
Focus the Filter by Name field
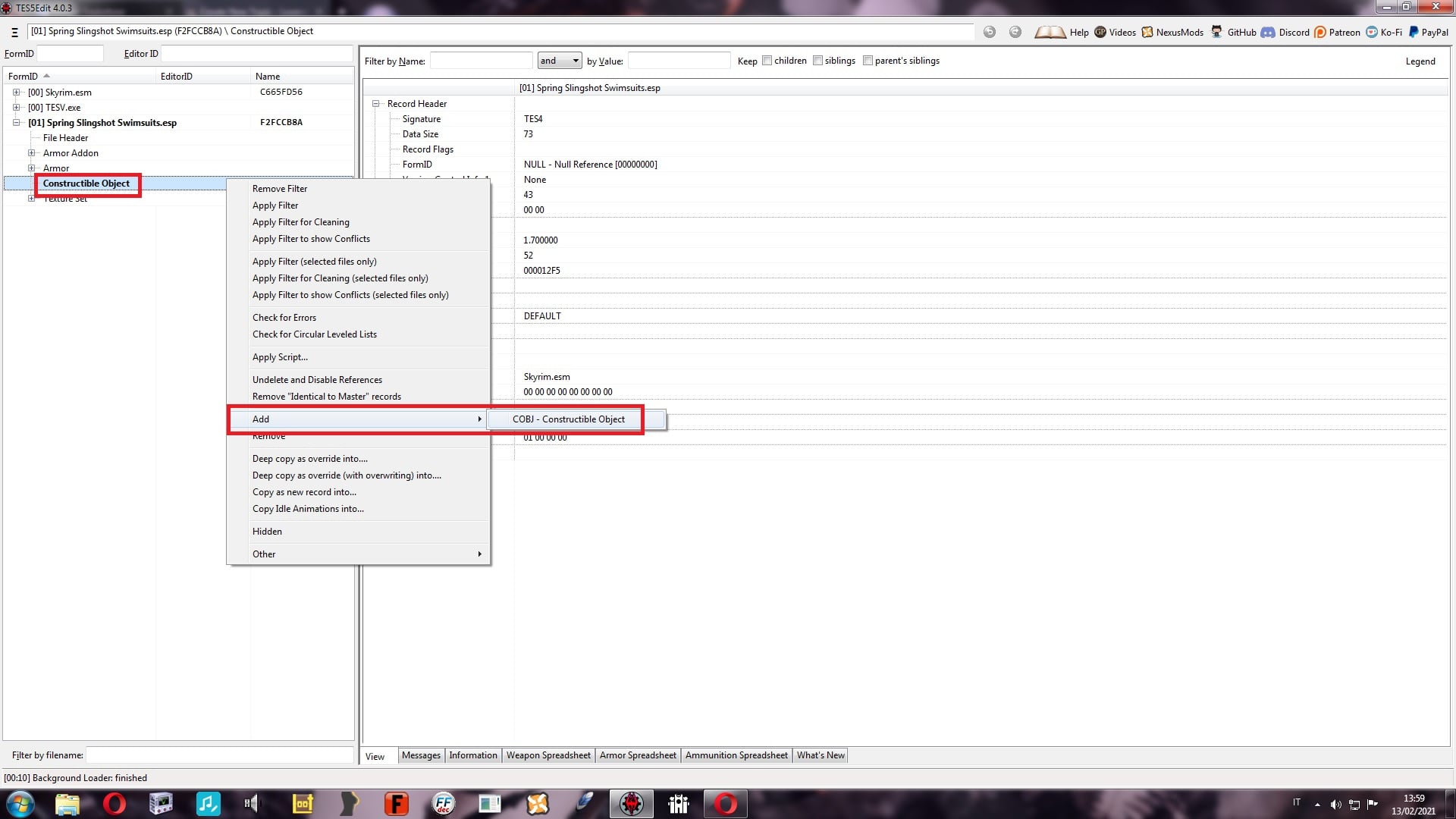coord(481,61)
